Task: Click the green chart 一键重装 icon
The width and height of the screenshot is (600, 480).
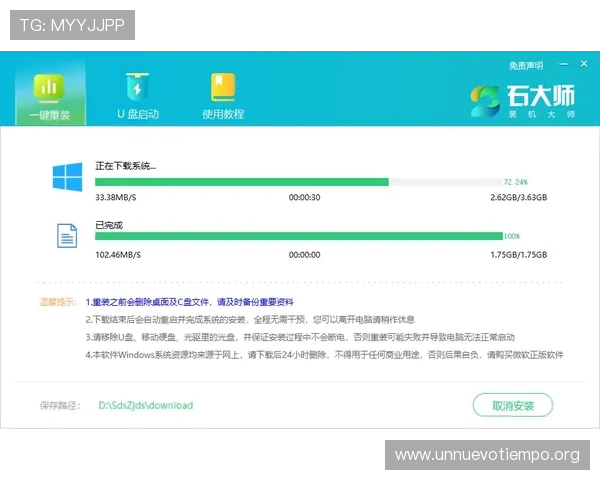Action: click(x=49, y=88)
